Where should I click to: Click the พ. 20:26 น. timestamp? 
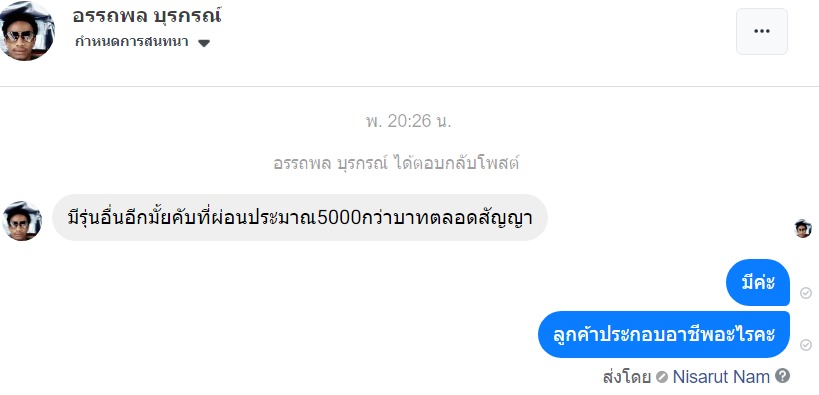408,122
